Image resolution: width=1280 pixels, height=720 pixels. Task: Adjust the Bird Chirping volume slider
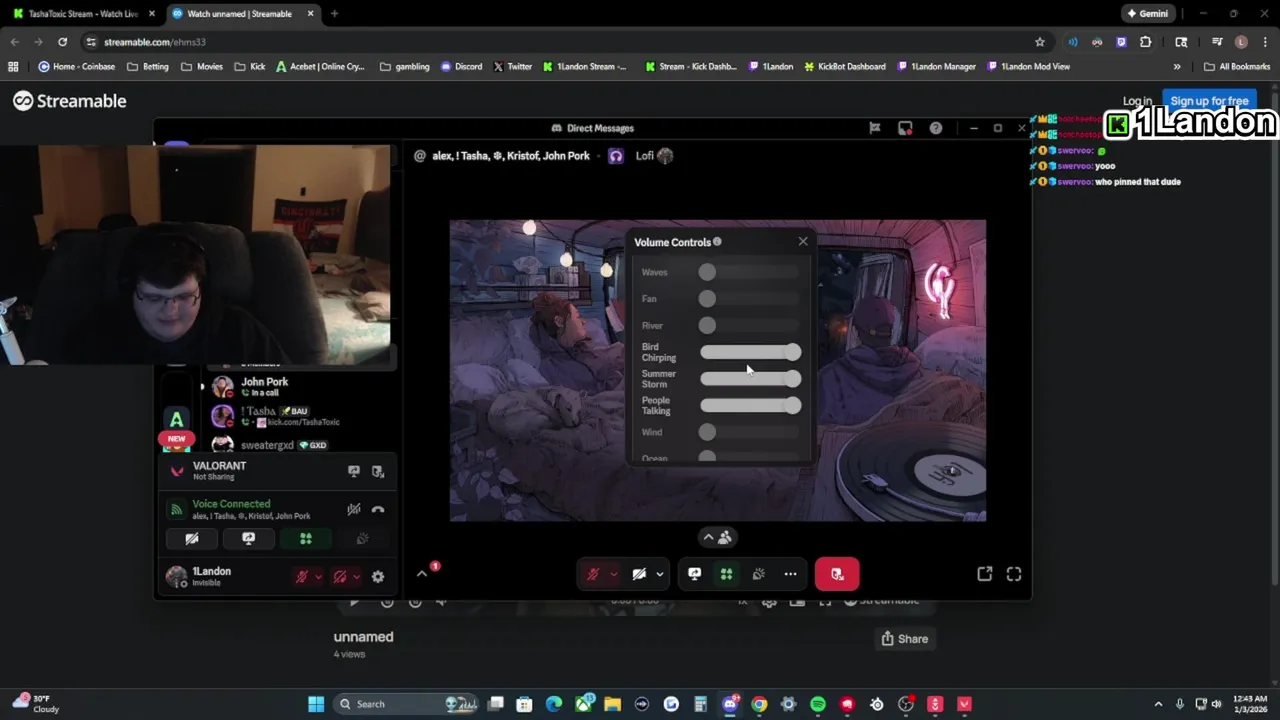tap(751, 352)
